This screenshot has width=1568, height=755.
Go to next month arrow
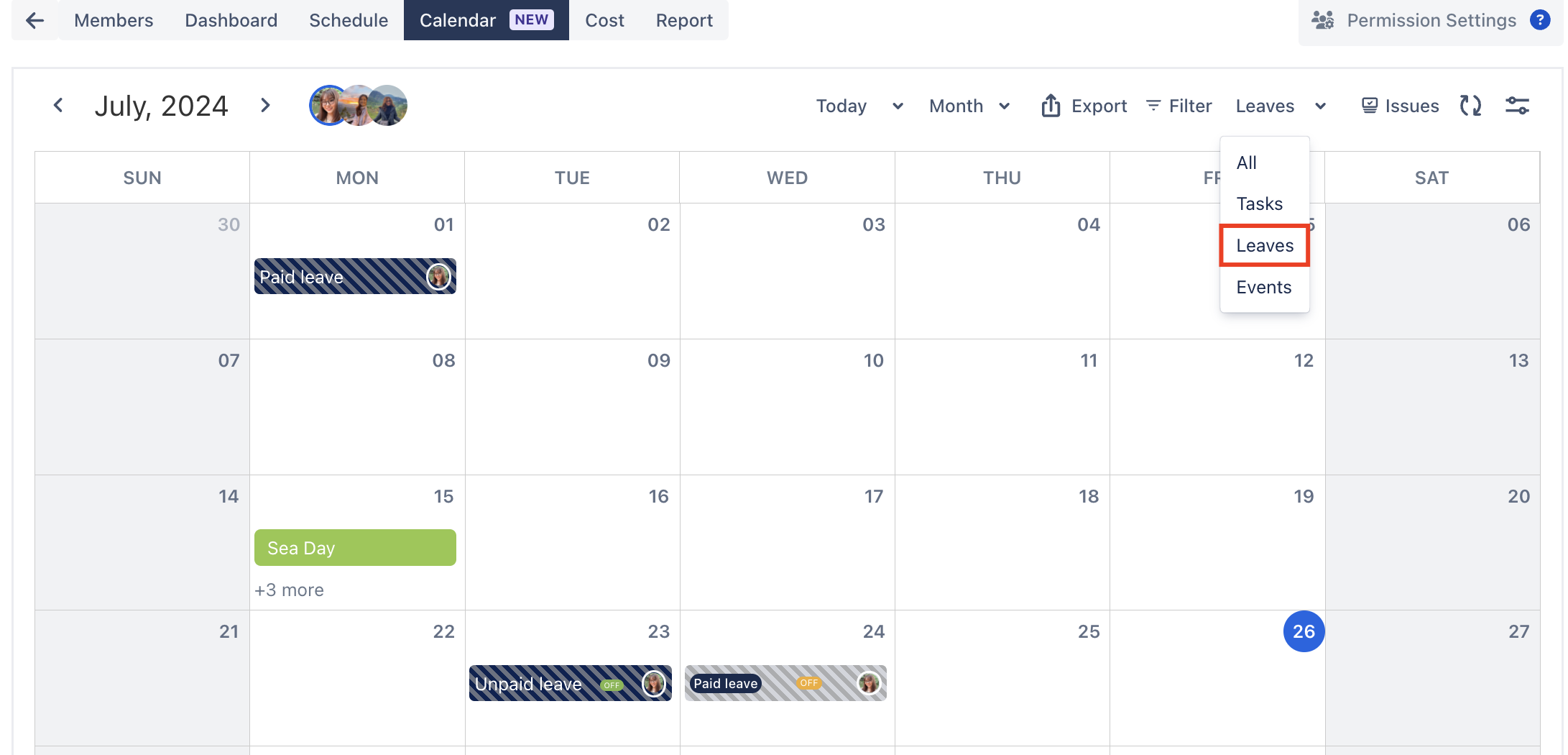click(x=265, y=106)
